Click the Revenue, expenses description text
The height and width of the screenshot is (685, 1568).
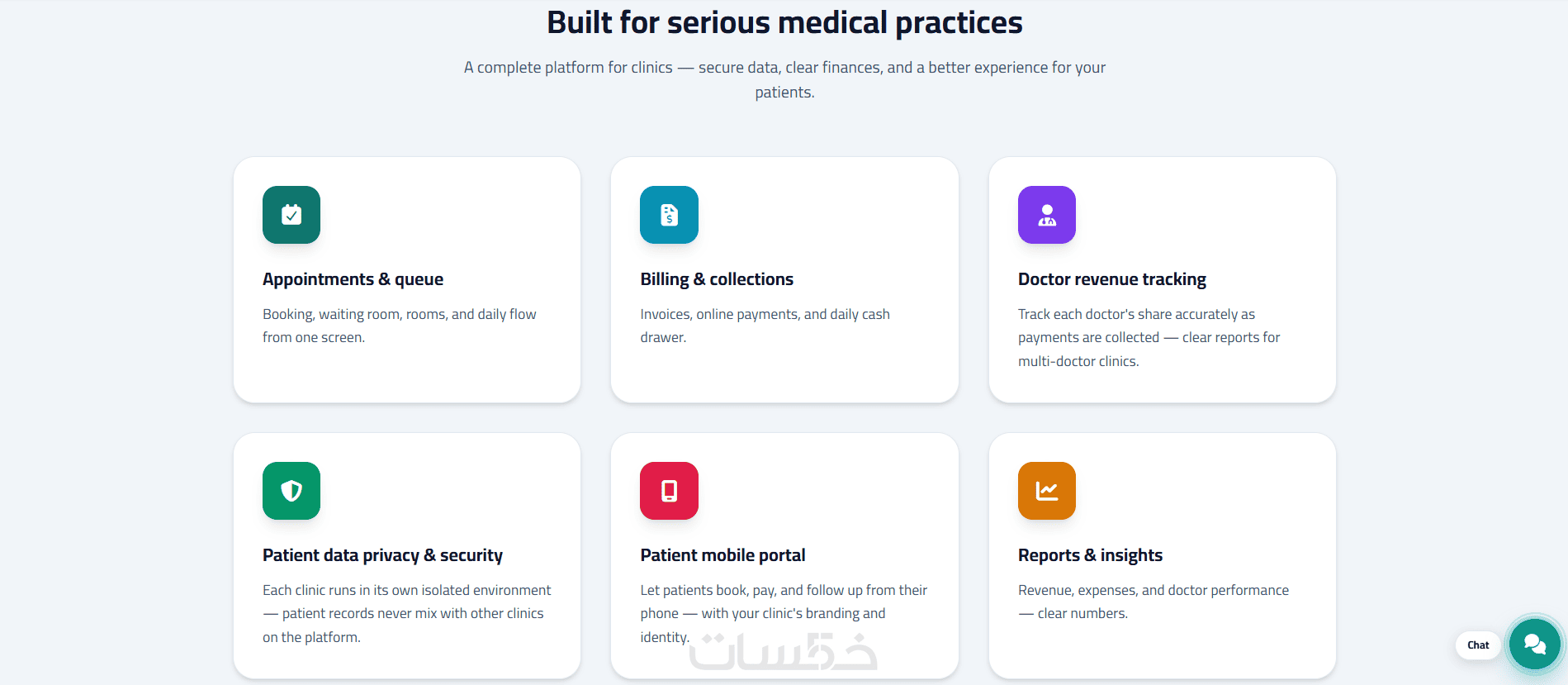(x=1153, y=602)
